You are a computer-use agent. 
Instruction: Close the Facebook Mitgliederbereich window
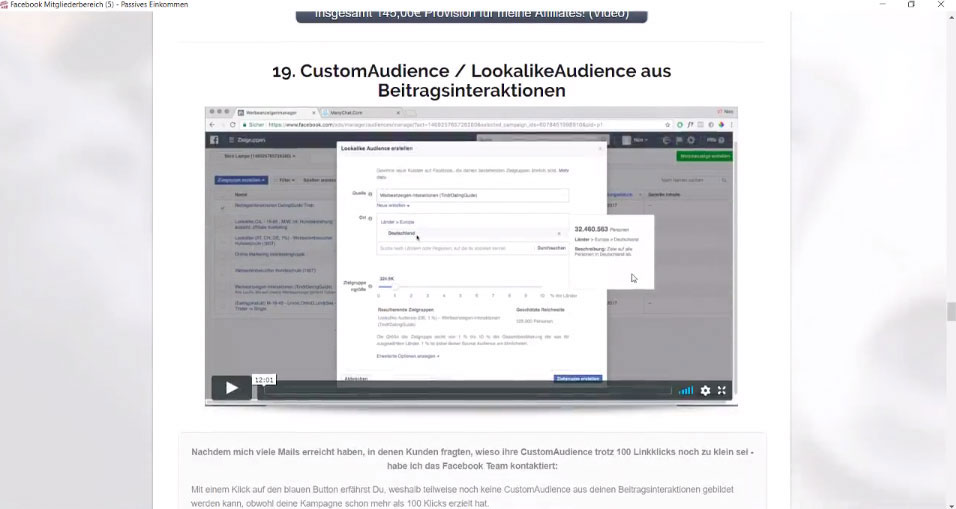(x=941, y=5)
